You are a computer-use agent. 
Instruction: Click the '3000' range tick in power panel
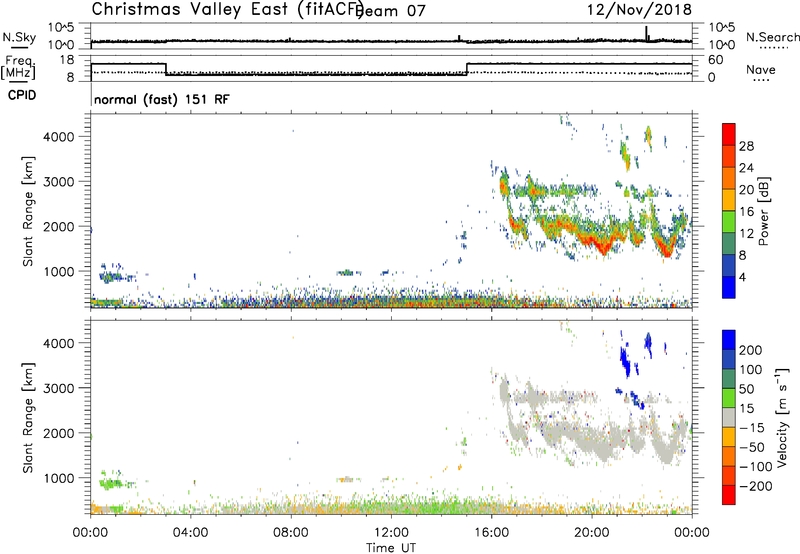click(59, 182)
